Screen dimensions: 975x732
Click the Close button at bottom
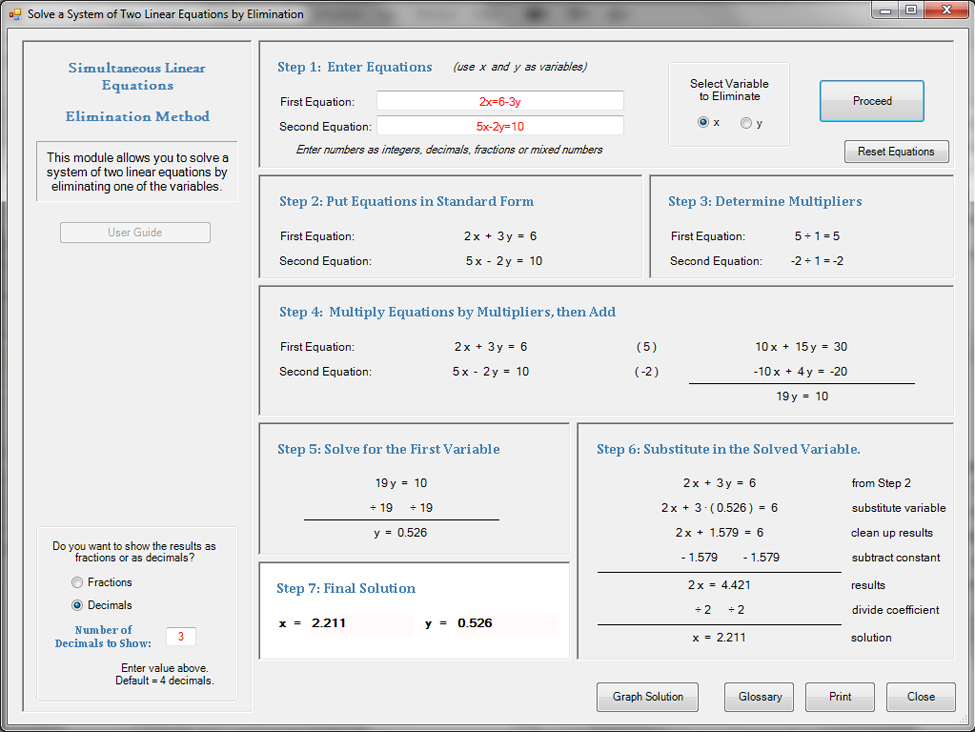pos(920,697)
